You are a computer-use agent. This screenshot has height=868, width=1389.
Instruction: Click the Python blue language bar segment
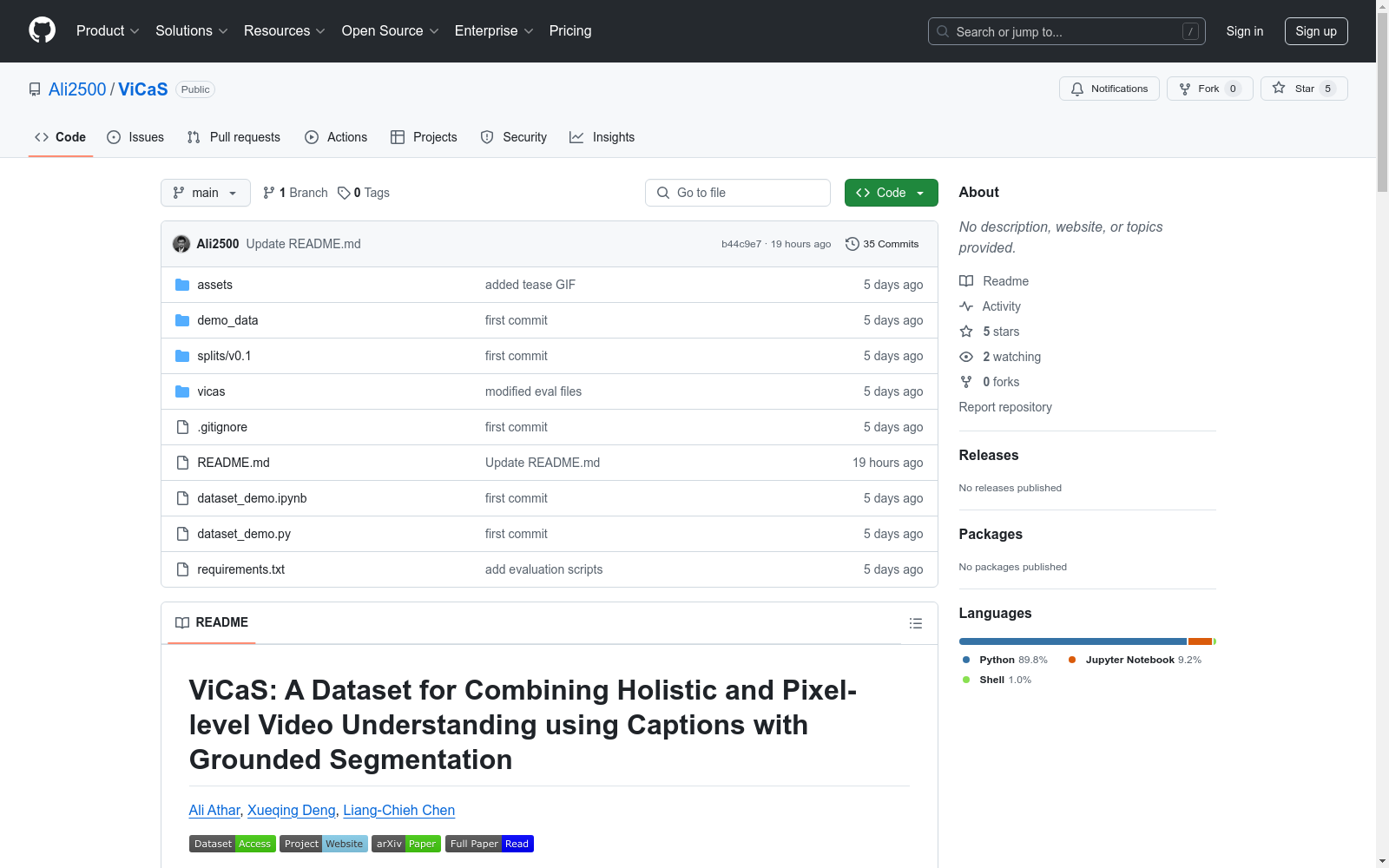click(x=1073, y=641)
